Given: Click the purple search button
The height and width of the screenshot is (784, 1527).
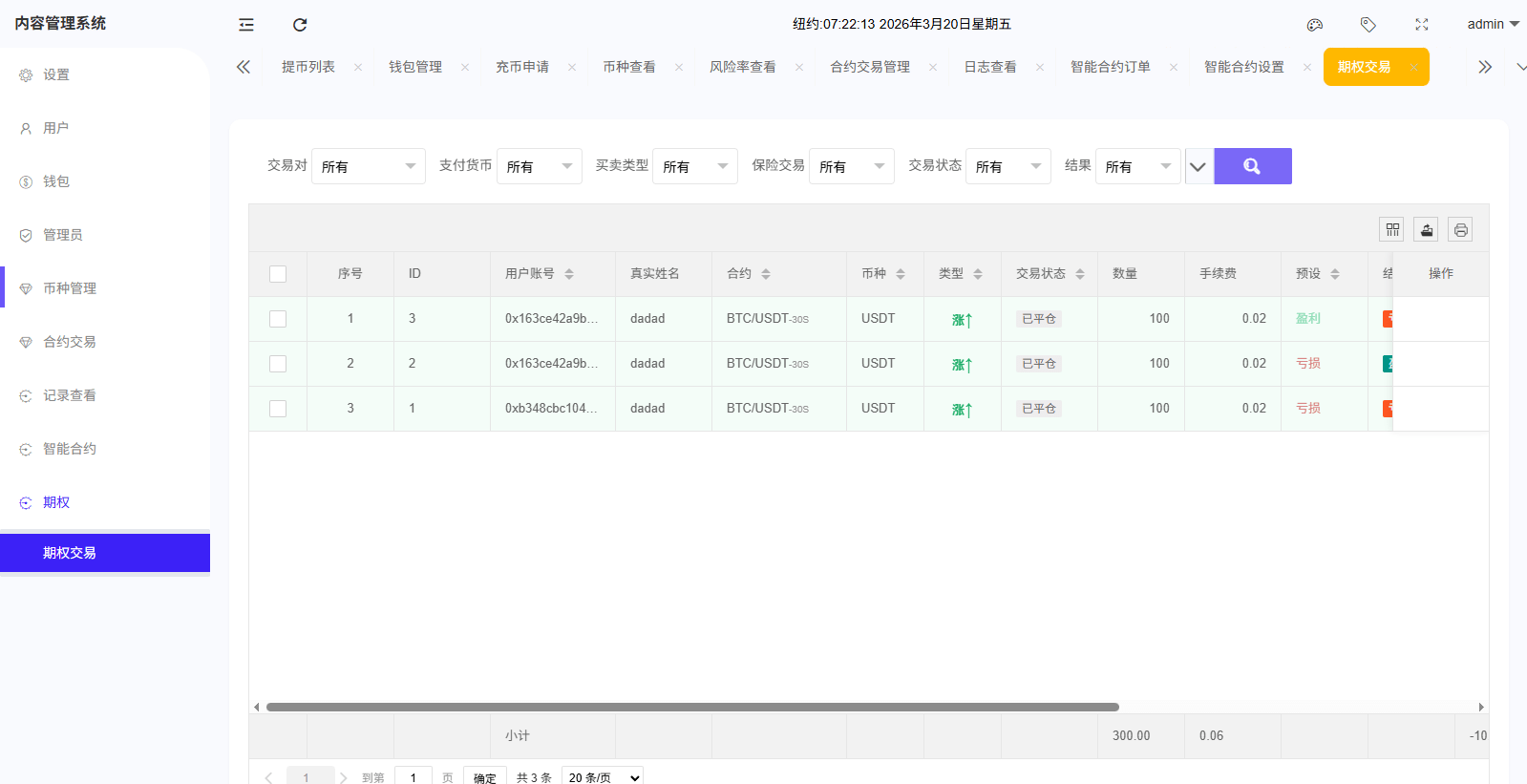Looking at the screenshot, I should pyautogui.click(x=1252, y=166).
